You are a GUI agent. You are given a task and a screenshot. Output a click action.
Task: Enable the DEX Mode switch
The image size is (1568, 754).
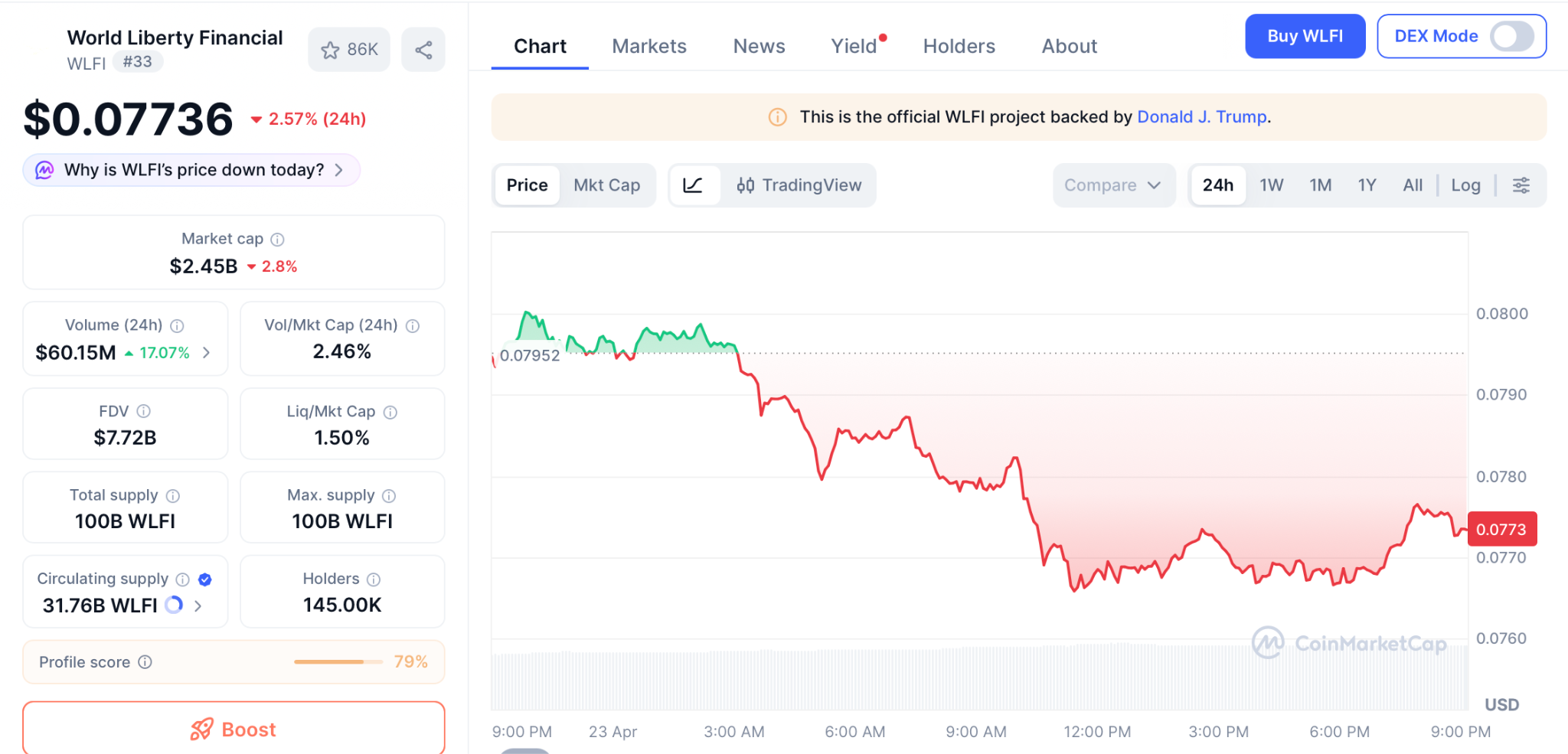coord(1511,36)
